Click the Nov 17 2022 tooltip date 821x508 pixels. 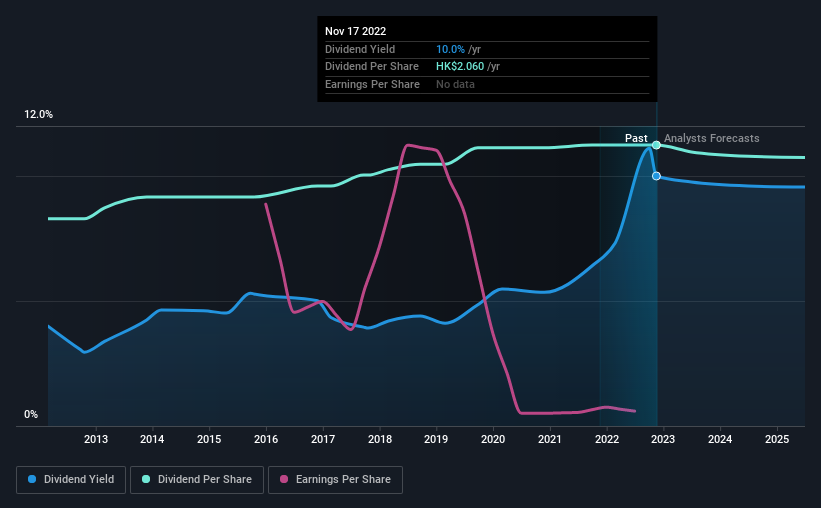(x=356, y=31)
